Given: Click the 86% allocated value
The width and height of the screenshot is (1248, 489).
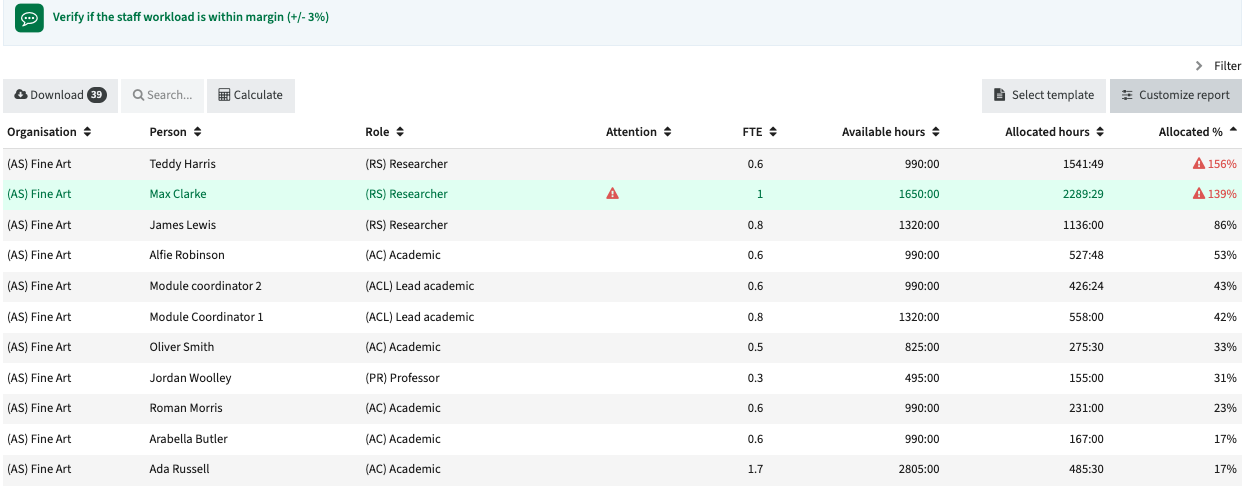Looking at the screenshot, I should 1224,225.
